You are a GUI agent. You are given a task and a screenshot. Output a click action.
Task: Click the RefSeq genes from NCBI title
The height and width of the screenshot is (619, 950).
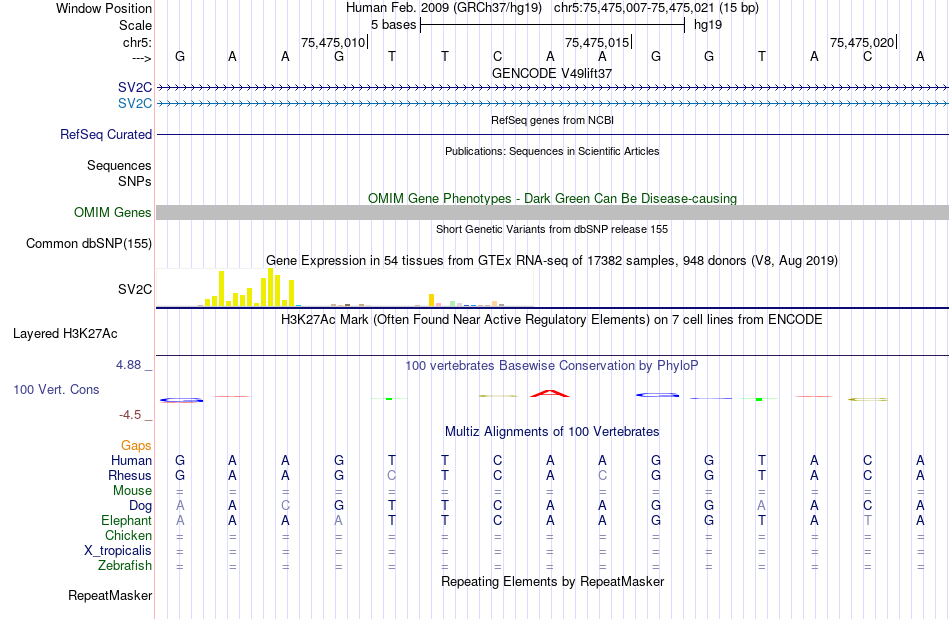tap(553, 121)
